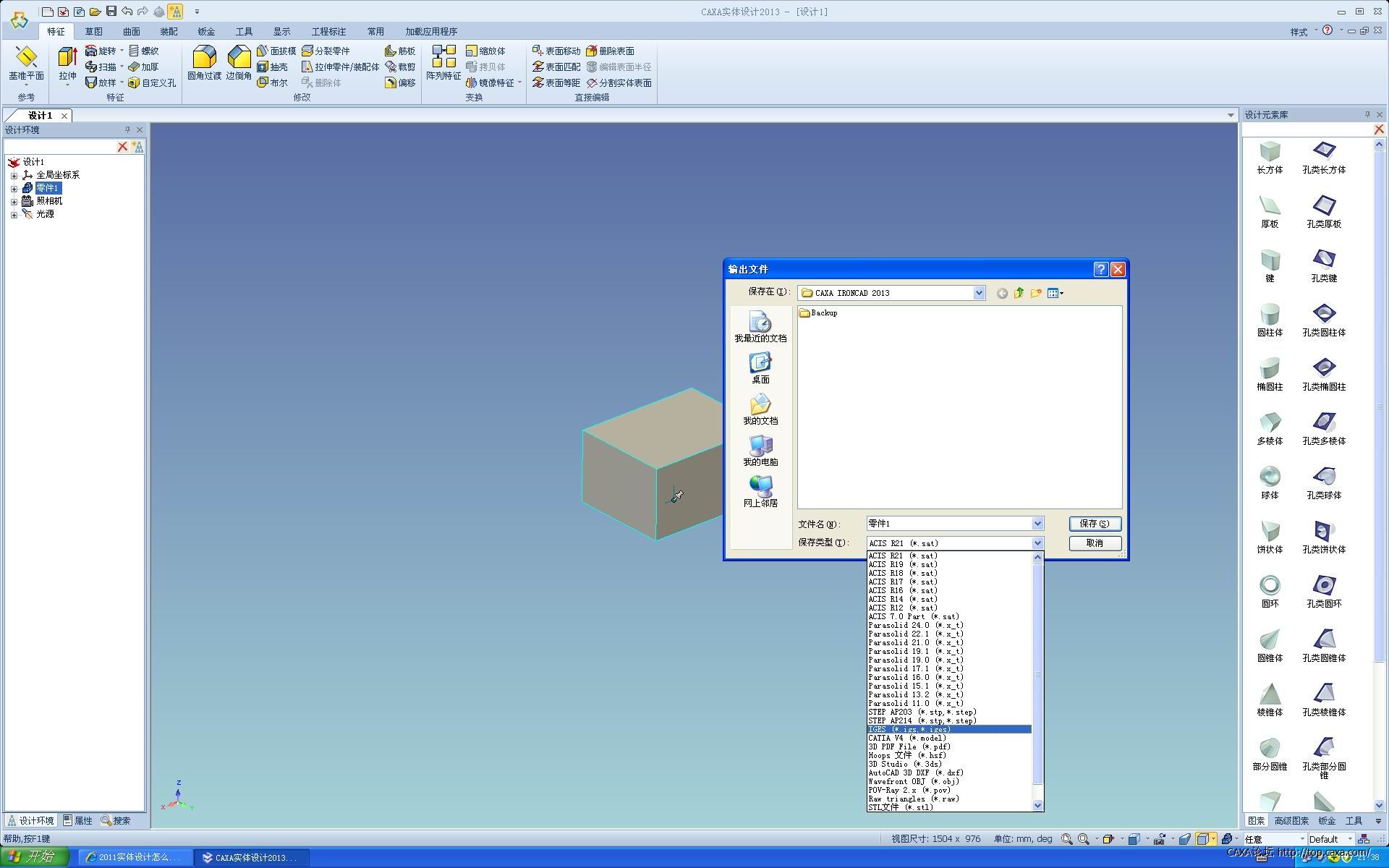
Task: Select the 扫描 sweep tool
Action: tap(101, 67)
